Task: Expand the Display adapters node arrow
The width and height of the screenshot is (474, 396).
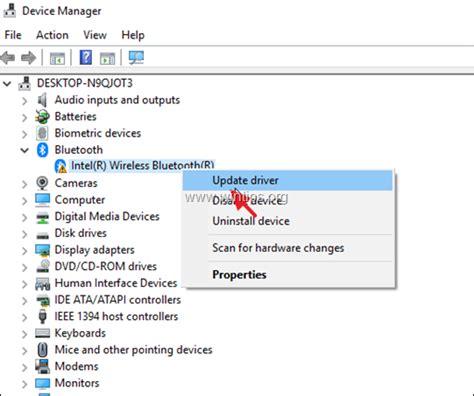Action: click(24, 250)
